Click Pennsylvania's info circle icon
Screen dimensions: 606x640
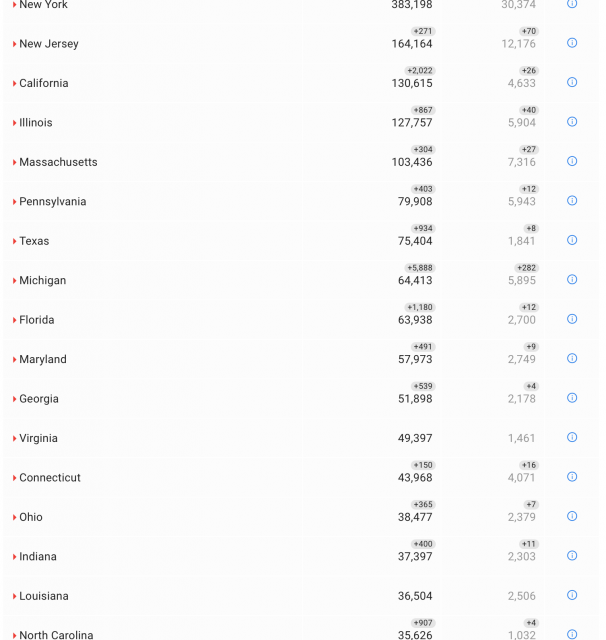[572, 201]
